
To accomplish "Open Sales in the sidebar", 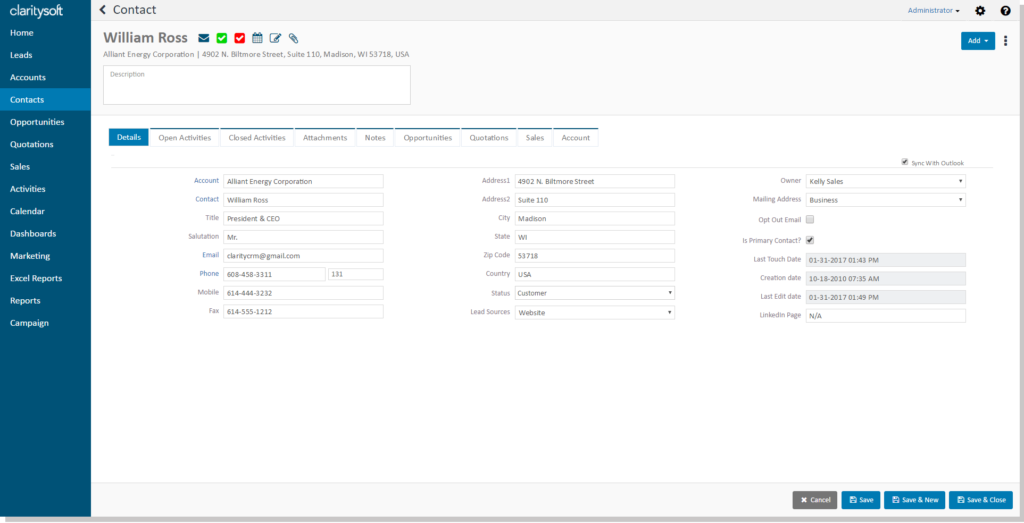I will click(45, 166).
